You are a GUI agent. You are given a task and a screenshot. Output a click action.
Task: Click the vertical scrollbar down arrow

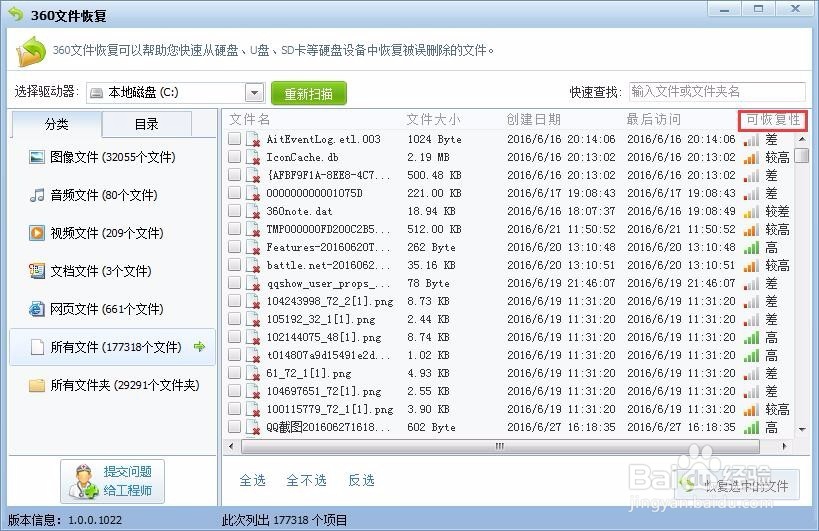[802, 429]
